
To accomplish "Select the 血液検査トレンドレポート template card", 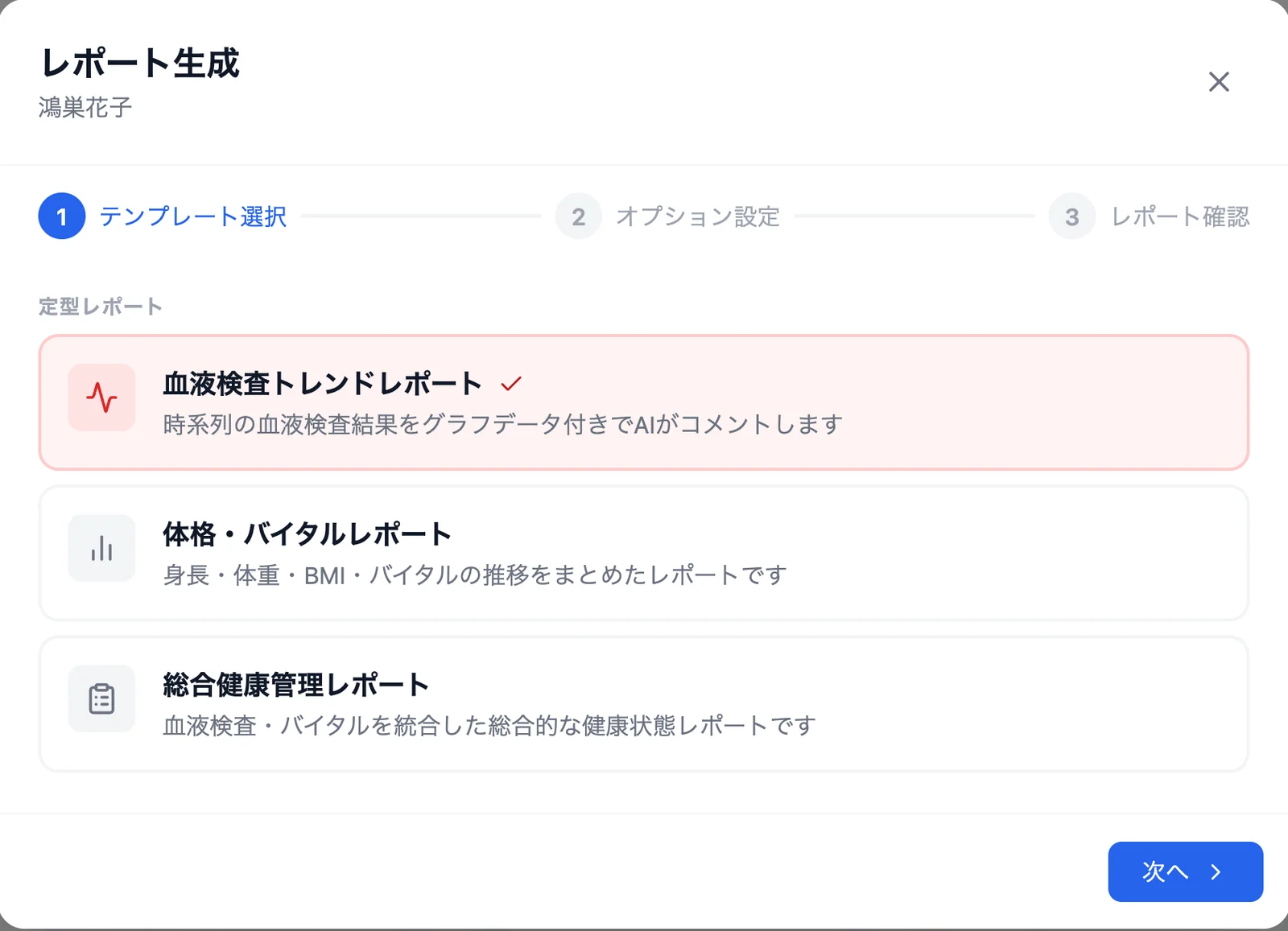I will pos(644,402).
